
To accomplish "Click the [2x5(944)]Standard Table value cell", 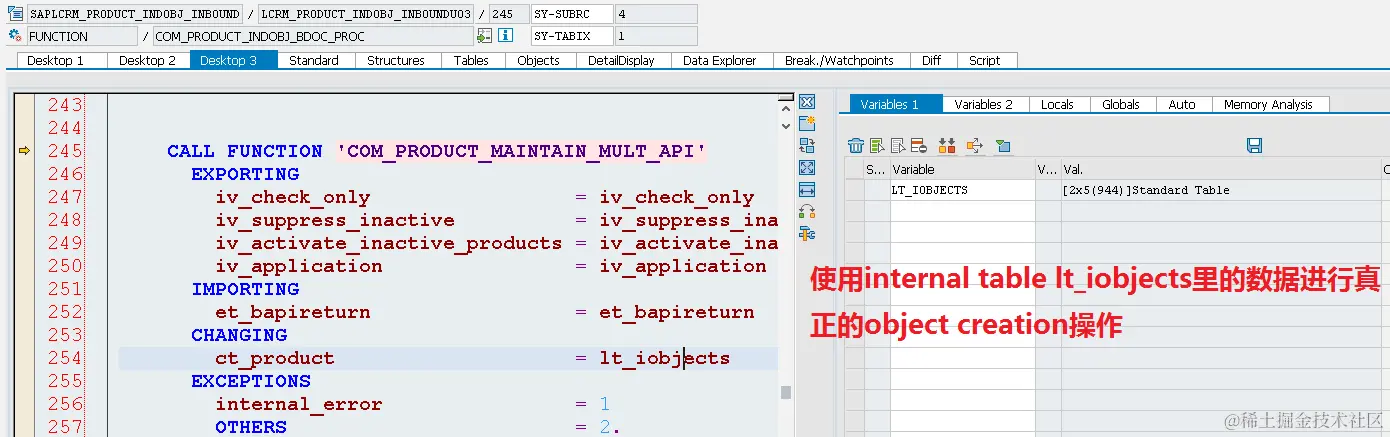I will click(x=1220, y=190).
